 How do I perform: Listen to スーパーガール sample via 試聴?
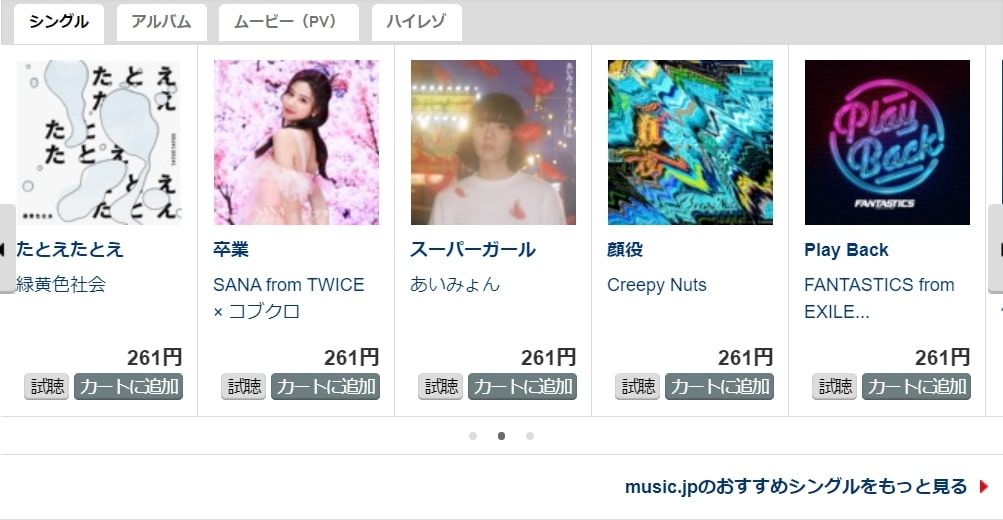click(441, 387)
